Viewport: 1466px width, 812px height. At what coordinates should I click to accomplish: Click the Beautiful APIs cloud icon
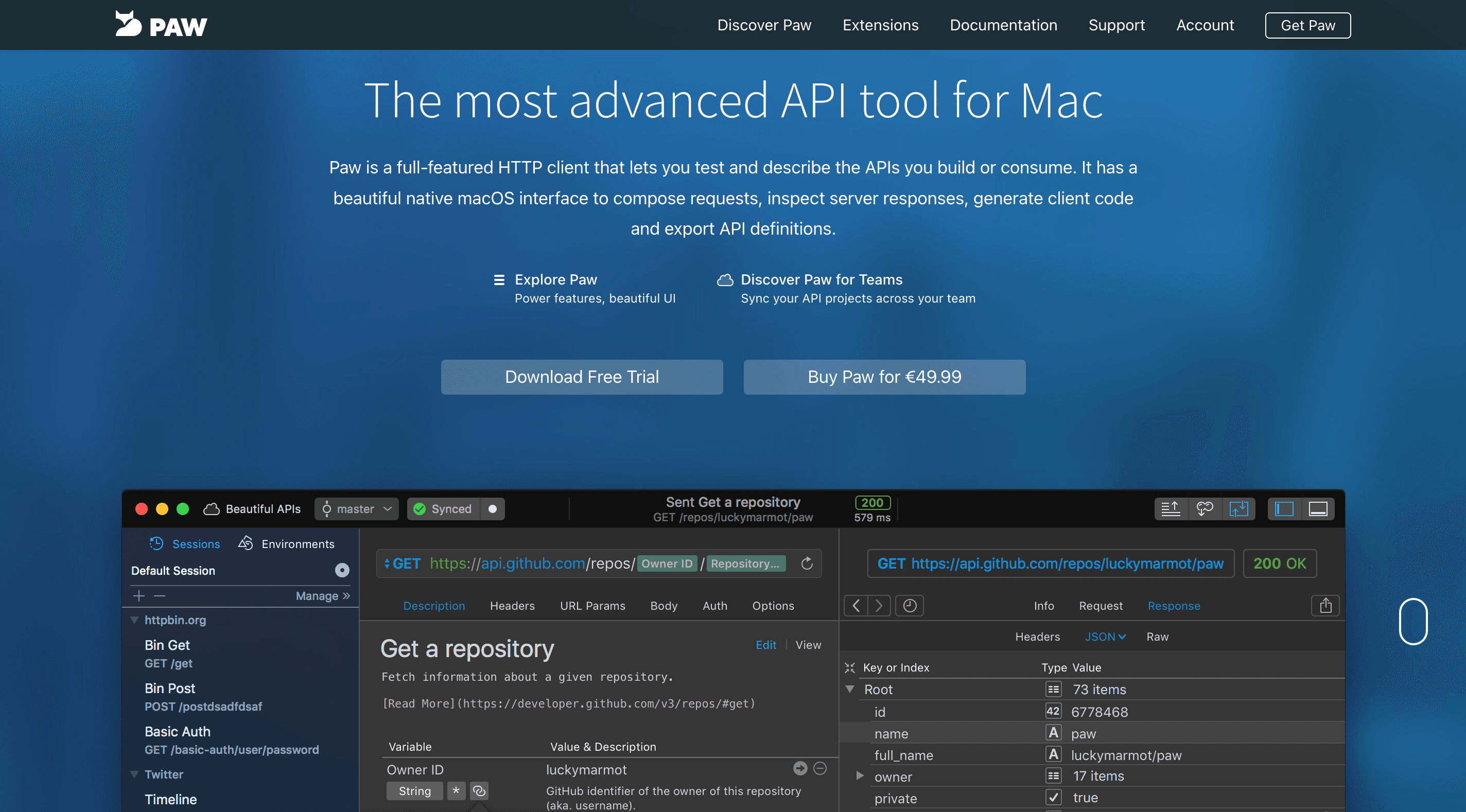point(211,509)
